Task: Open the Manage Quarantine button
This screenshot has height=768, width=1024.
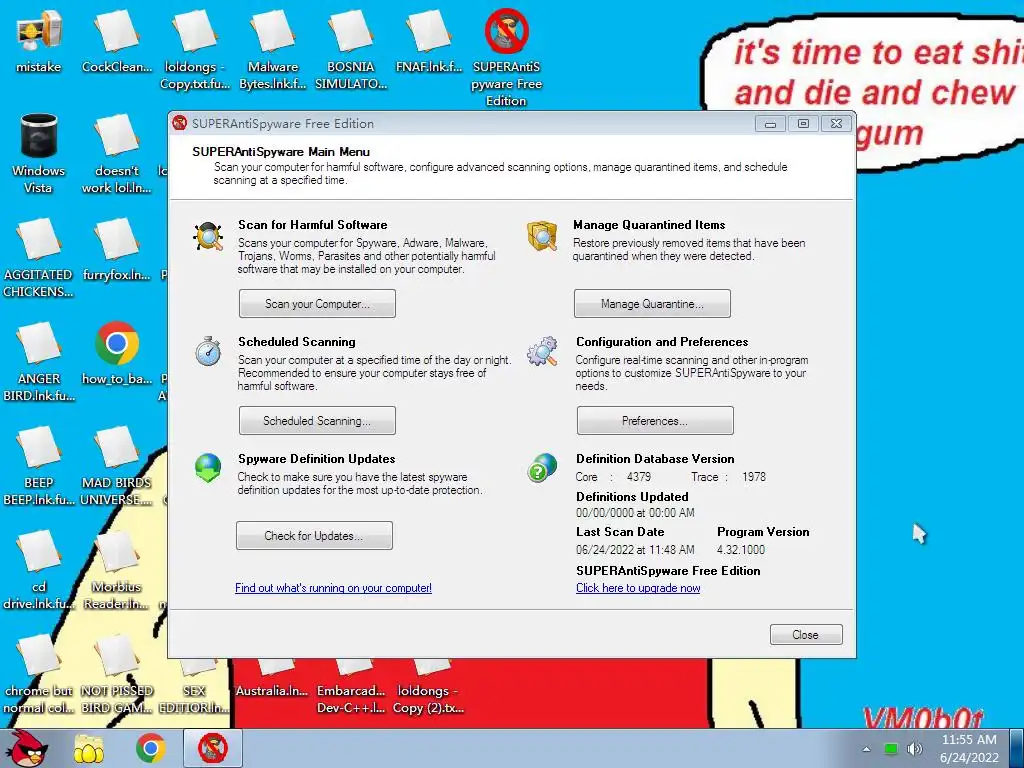Action: 652,304
